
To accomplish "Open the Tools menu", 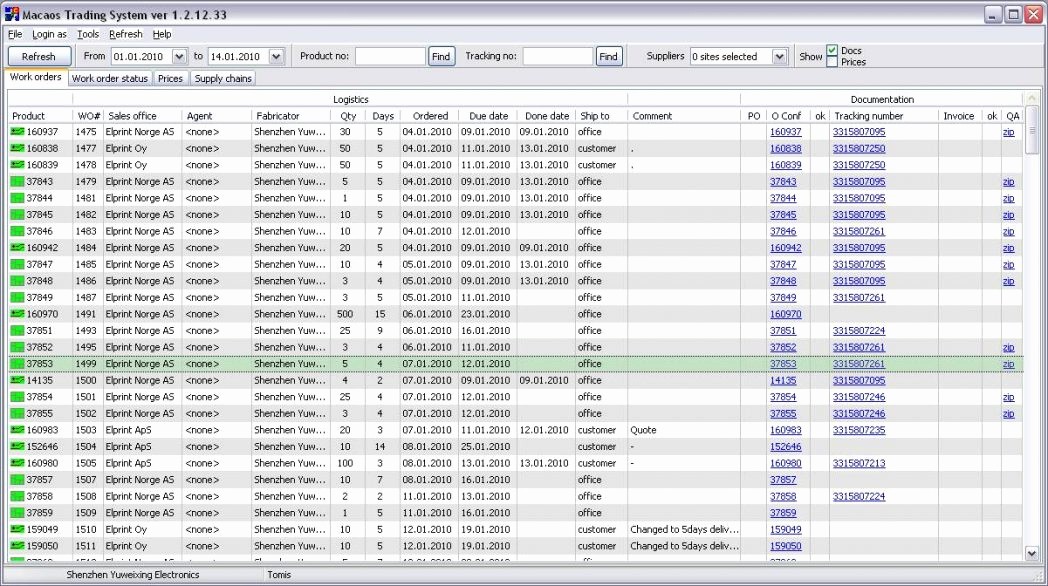I will (87, 33).
